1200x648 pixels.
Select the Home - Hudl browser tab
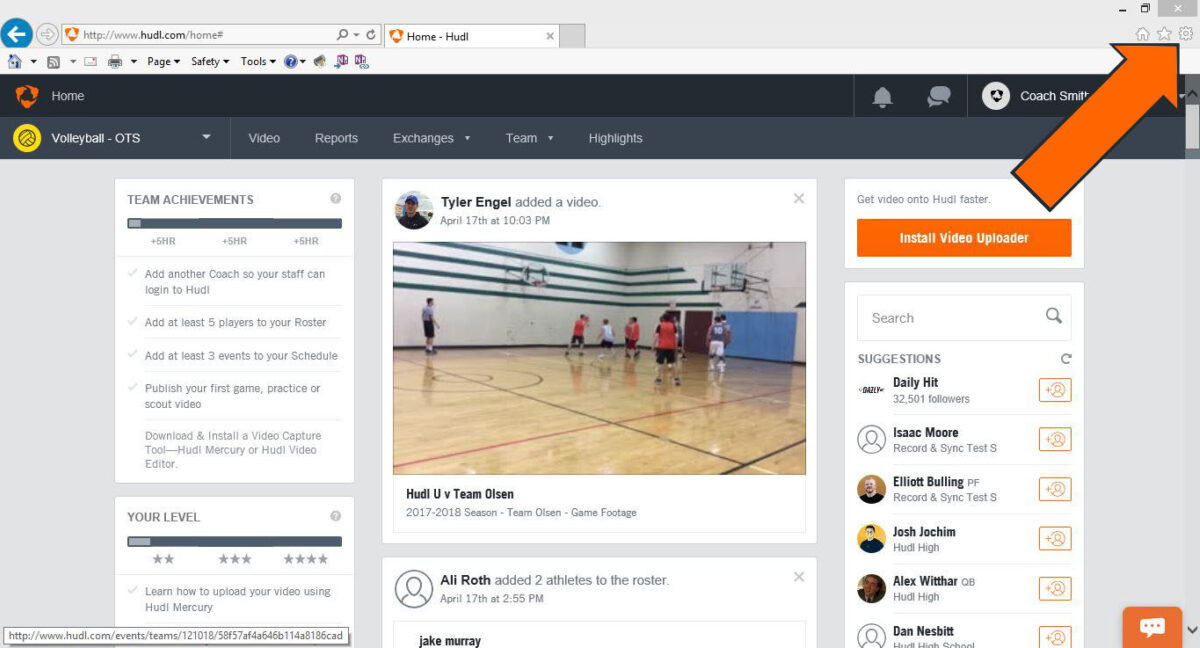click(471, 36)
